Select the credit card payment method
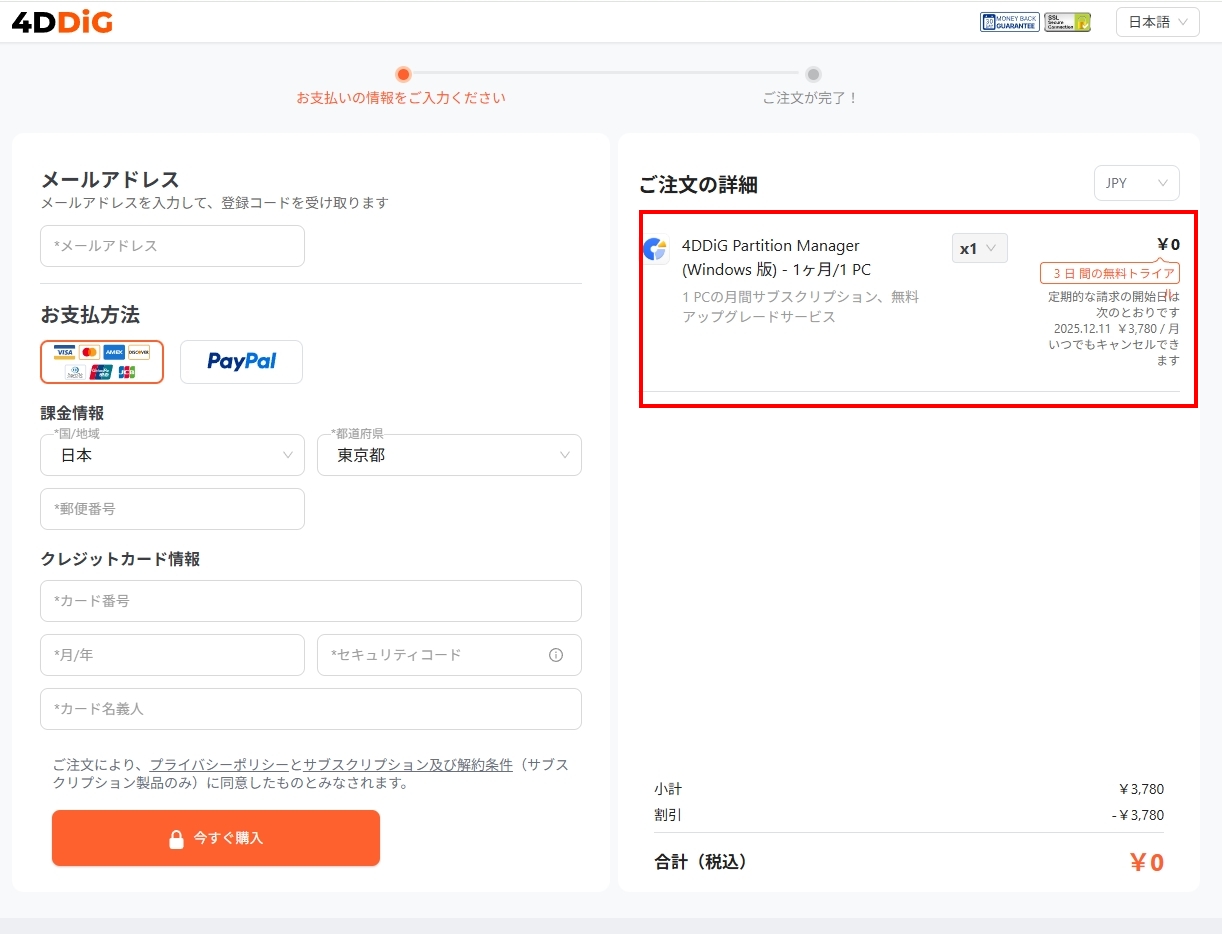1222x934 pixels. (x=102, y=362)
